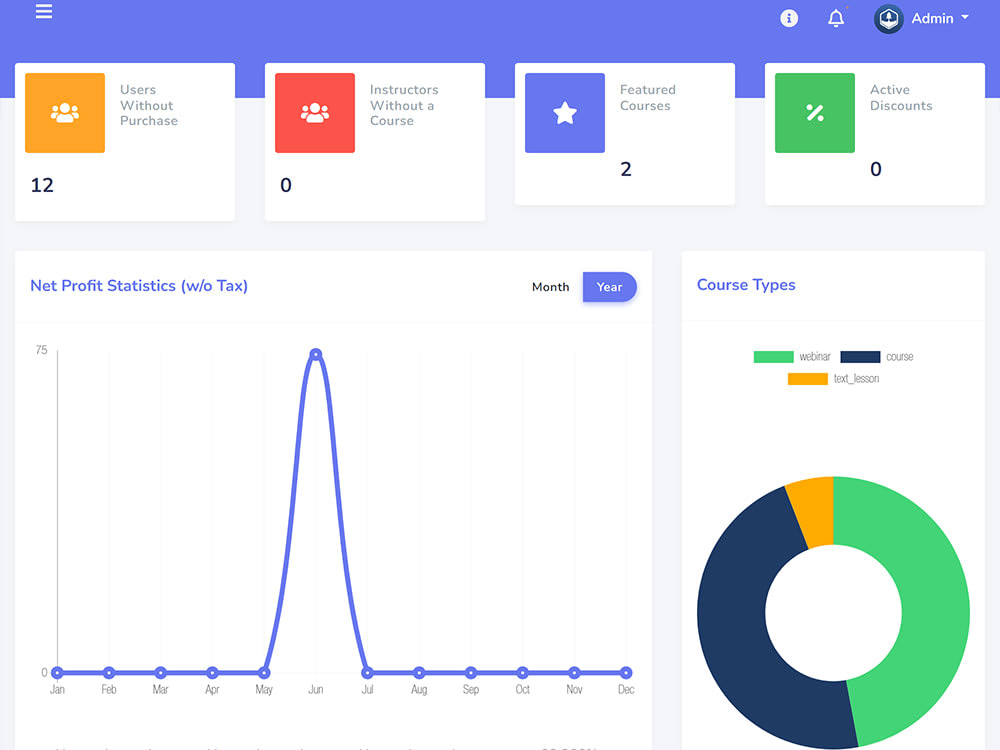Click the orange Users Without Purchase icon

tap(65, 113)
